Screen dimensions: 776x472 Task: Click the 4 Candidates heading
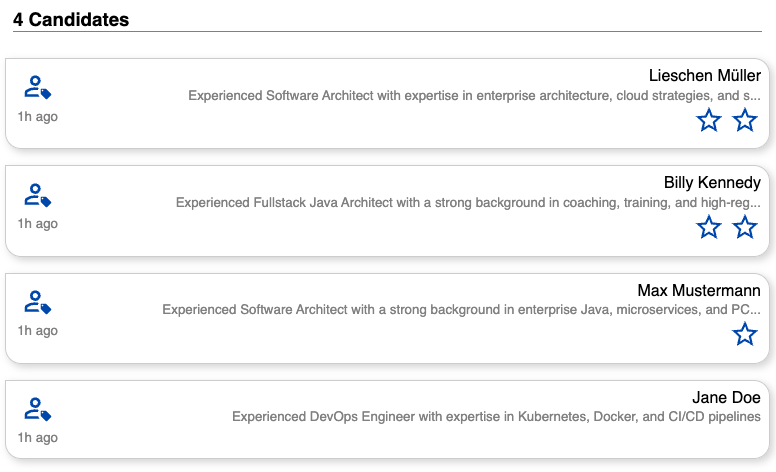71,19
